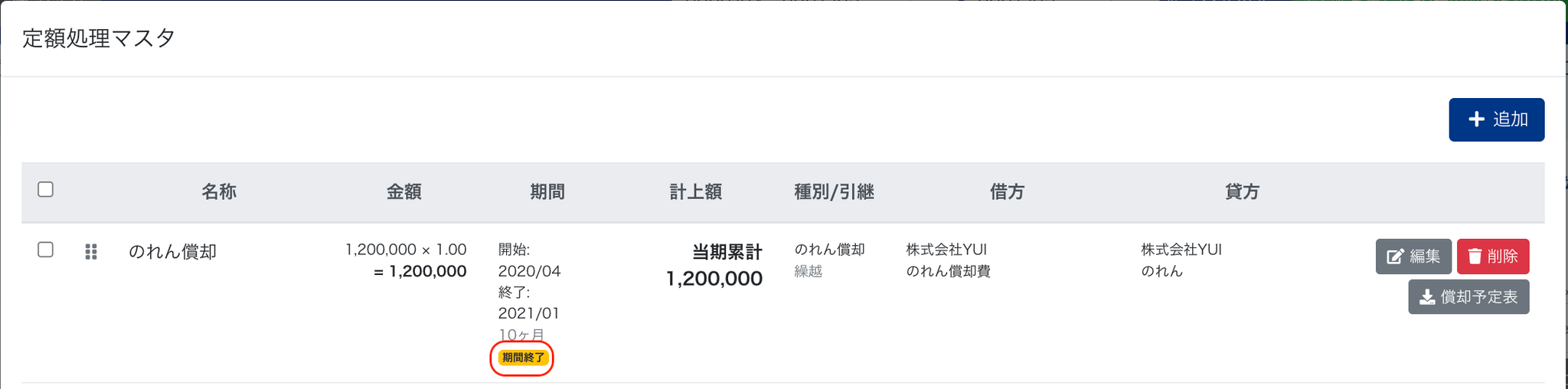Viewport: 1568px width, 389px height.
Task: Click the 貸方 column header
Action: 1242,191
